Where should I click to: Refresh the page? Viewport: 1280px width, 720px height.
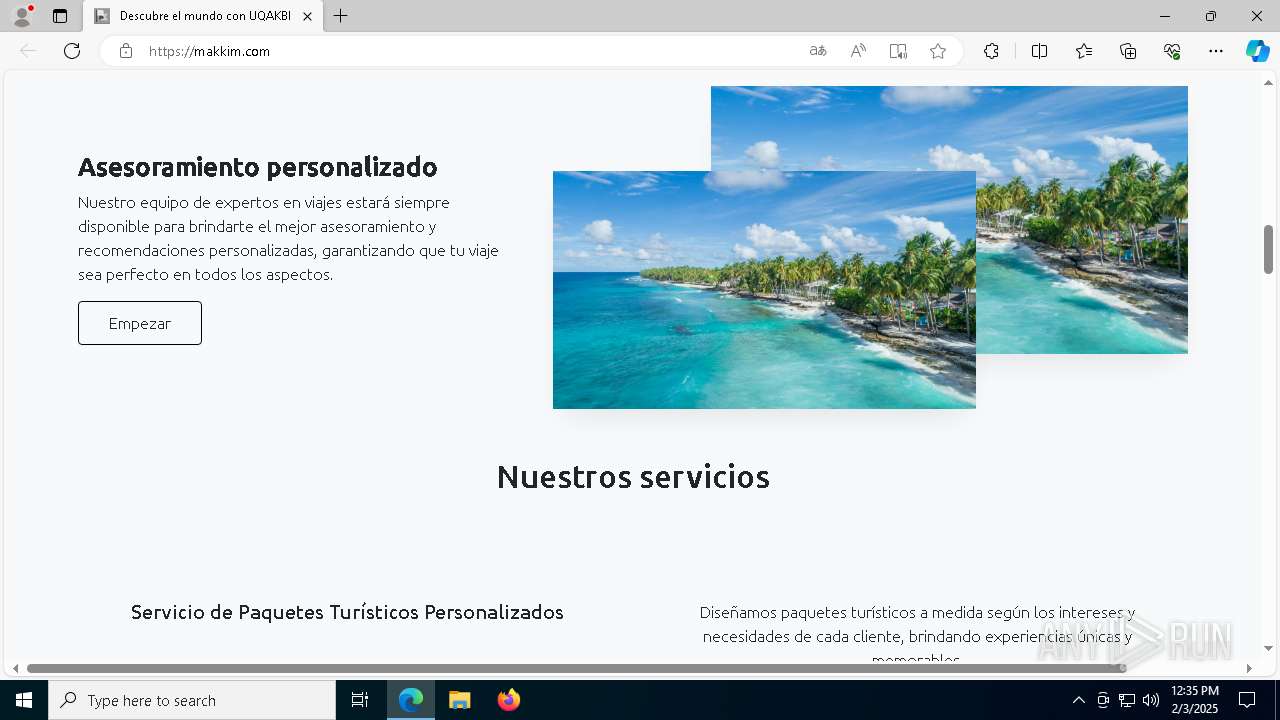coord(72,51)
